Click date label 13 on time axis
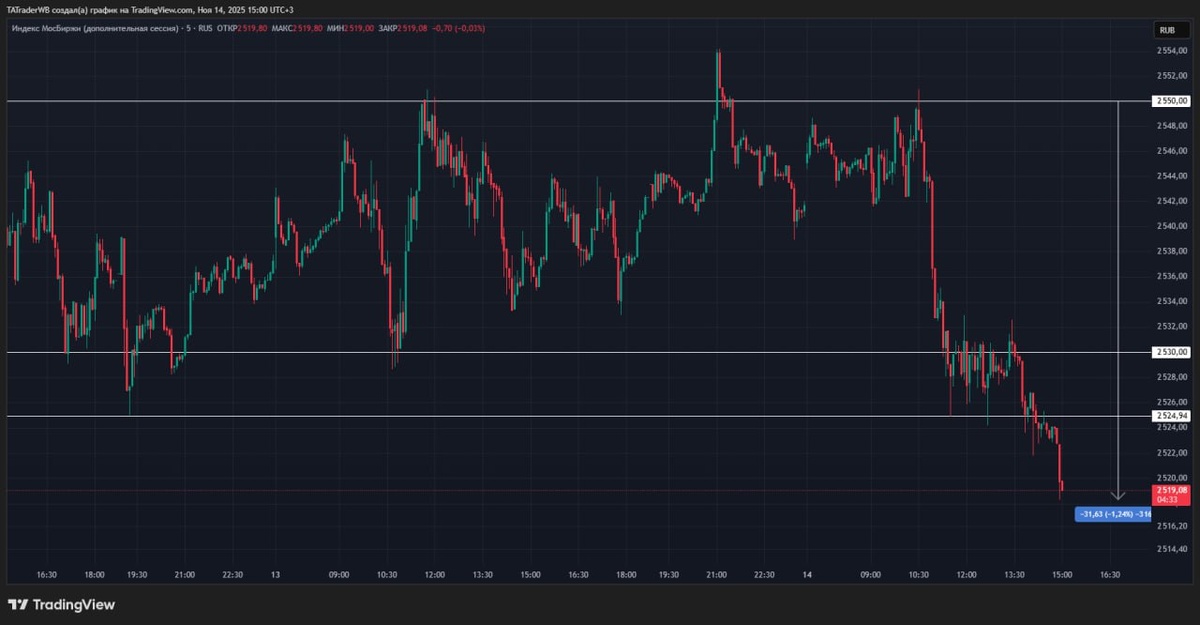Screen dimensions: 1200x625 277,575
